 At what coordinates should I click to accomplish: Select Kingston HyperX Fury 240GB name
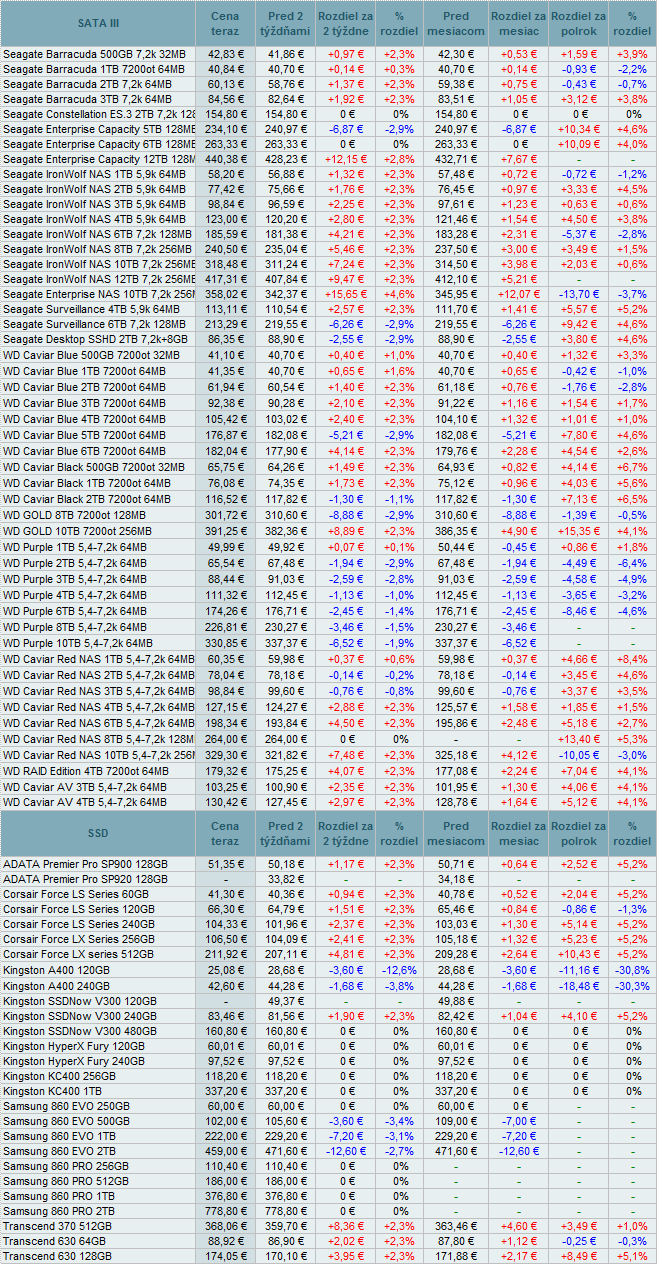tap(74, 1059)
